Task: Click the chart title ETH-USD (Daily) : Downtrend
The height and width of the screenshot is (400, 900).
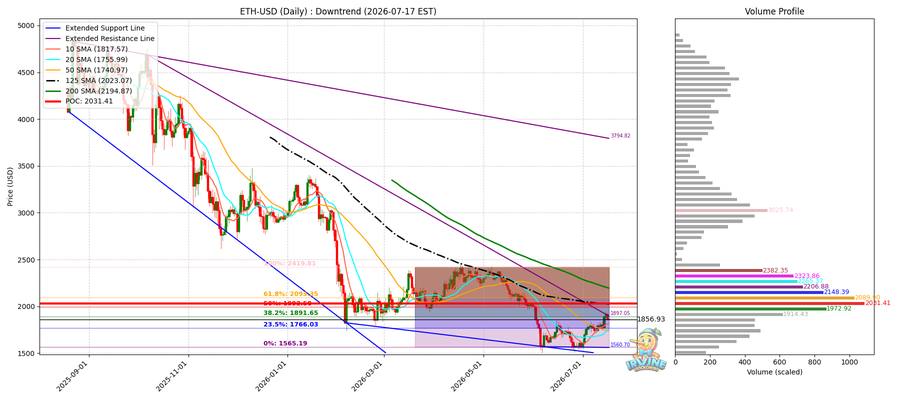Action: tap(338, 11)
